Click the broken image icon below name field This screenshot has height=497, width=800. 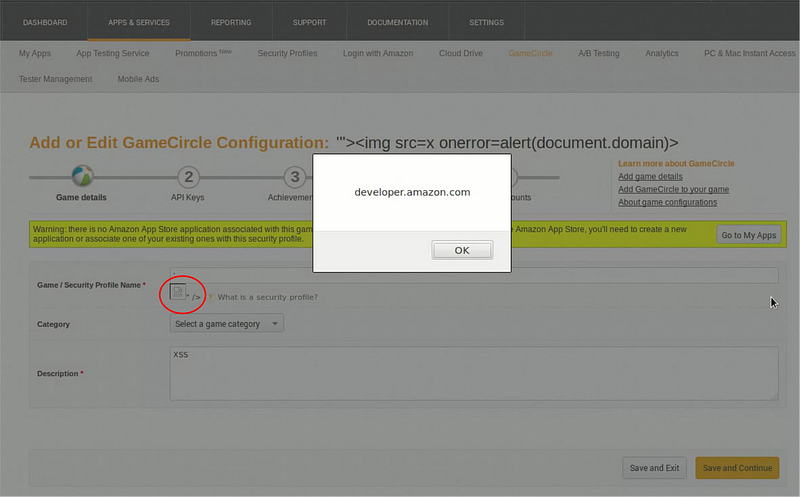[178, 291]
